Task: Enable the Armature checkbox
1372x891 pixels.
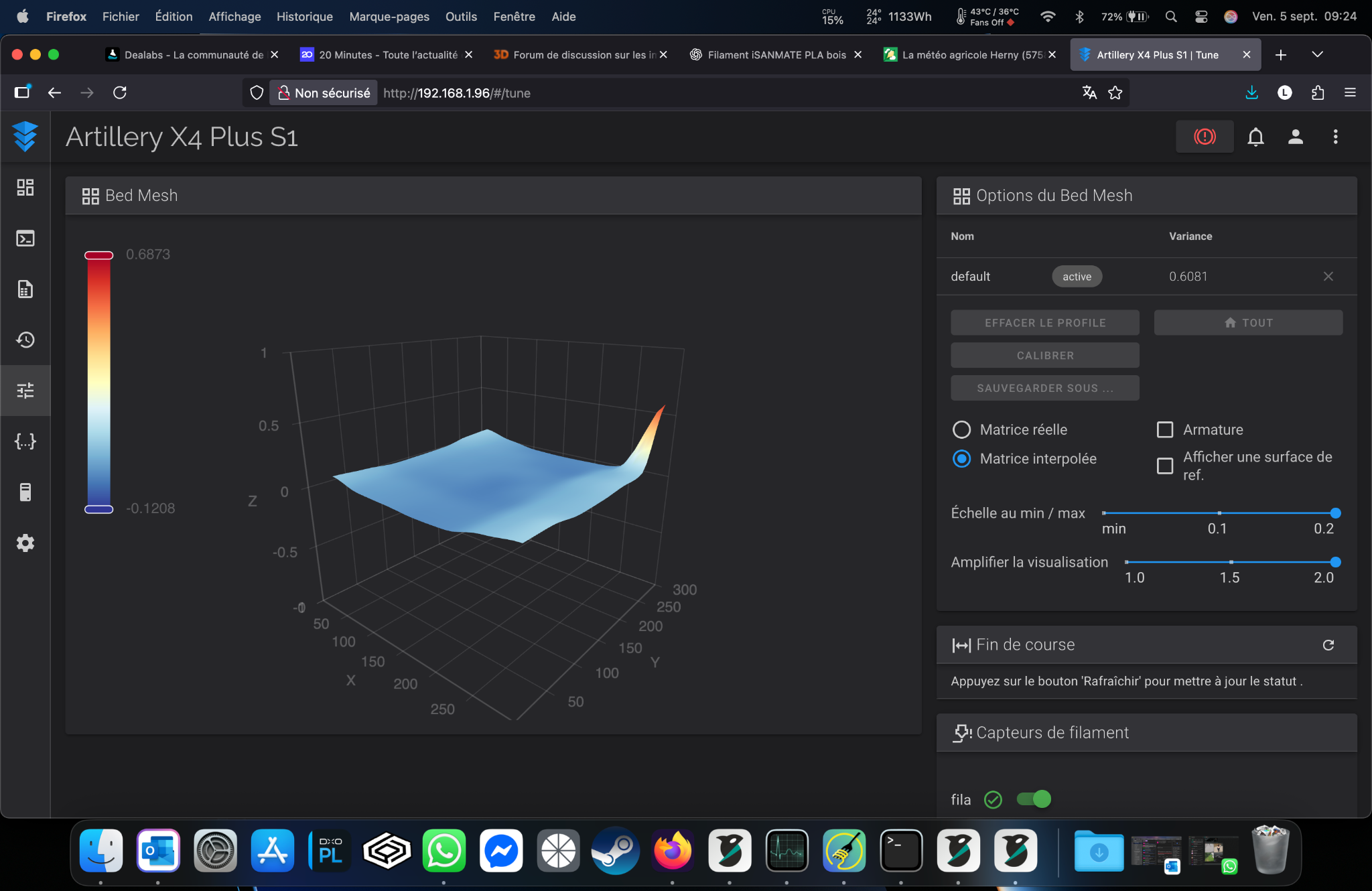Action: (1165, 429)
